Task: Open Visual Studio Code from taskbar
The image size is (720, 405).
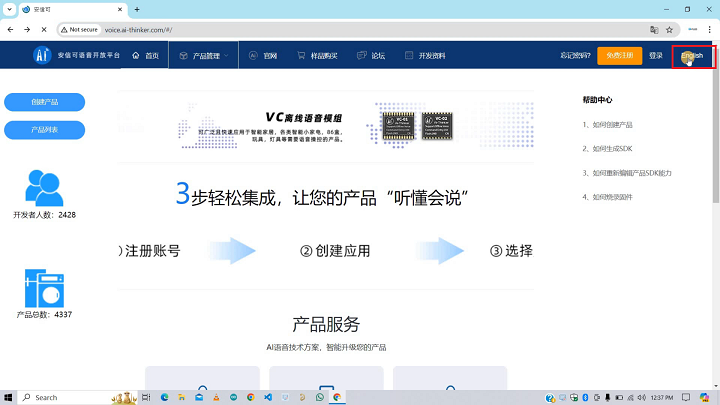Action: (268, 397)
